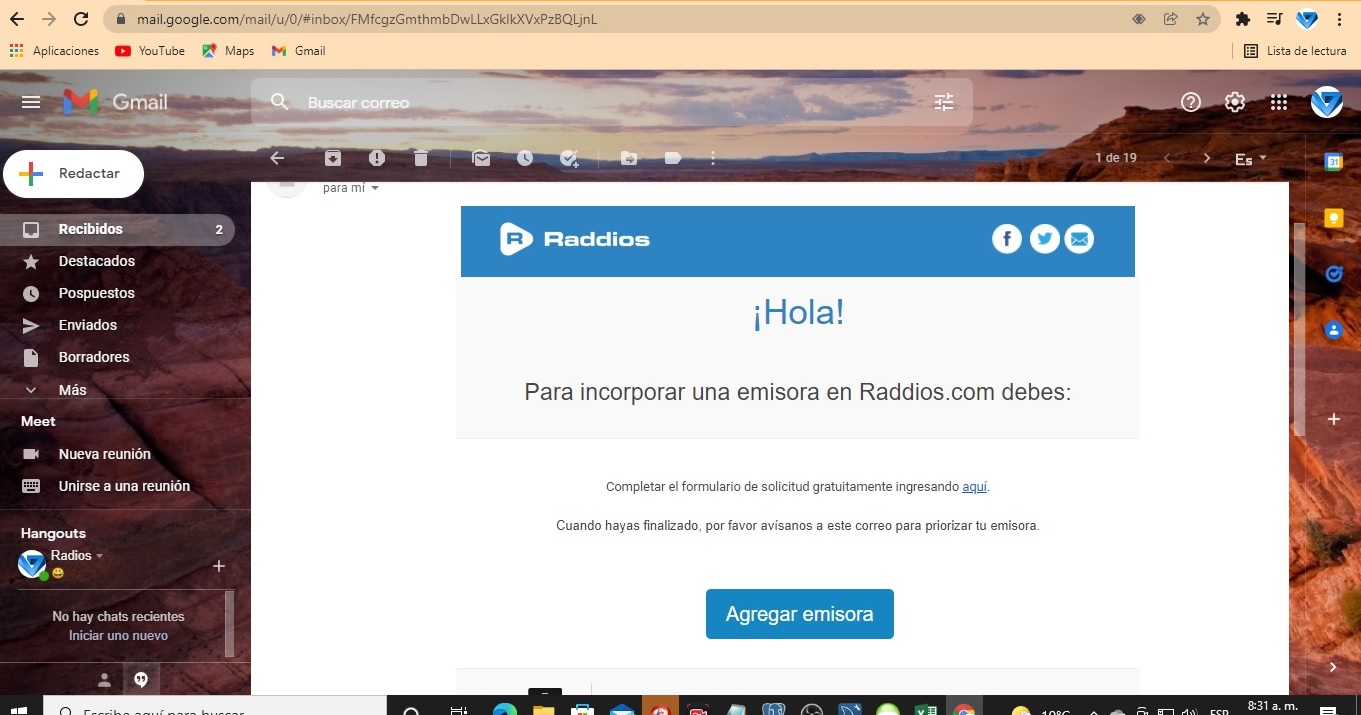Viewport: 1361px width, 715px height.
Task: Expand the Más section in sidebar
Action: click(72, 390)
